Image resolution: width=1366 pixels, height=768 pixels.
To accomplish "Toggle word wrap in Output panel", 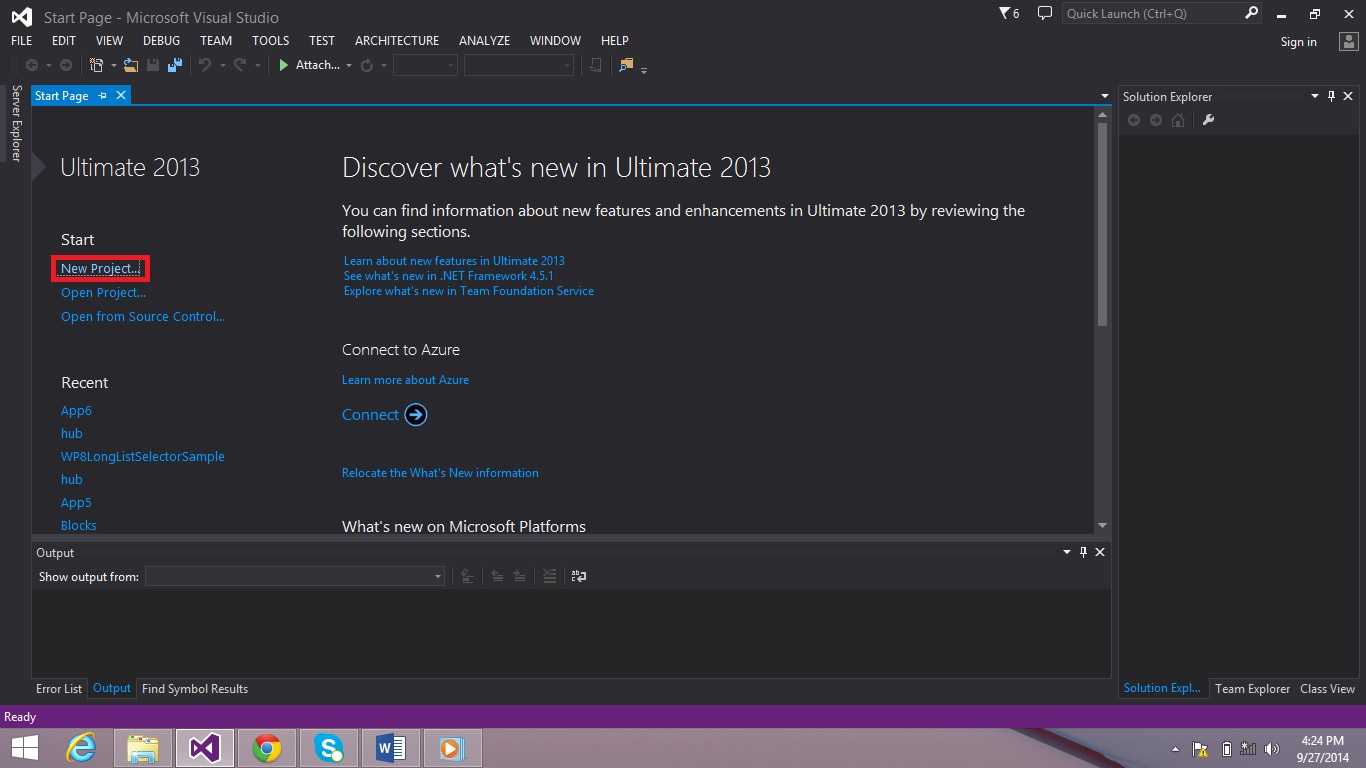I will [579, 576].
